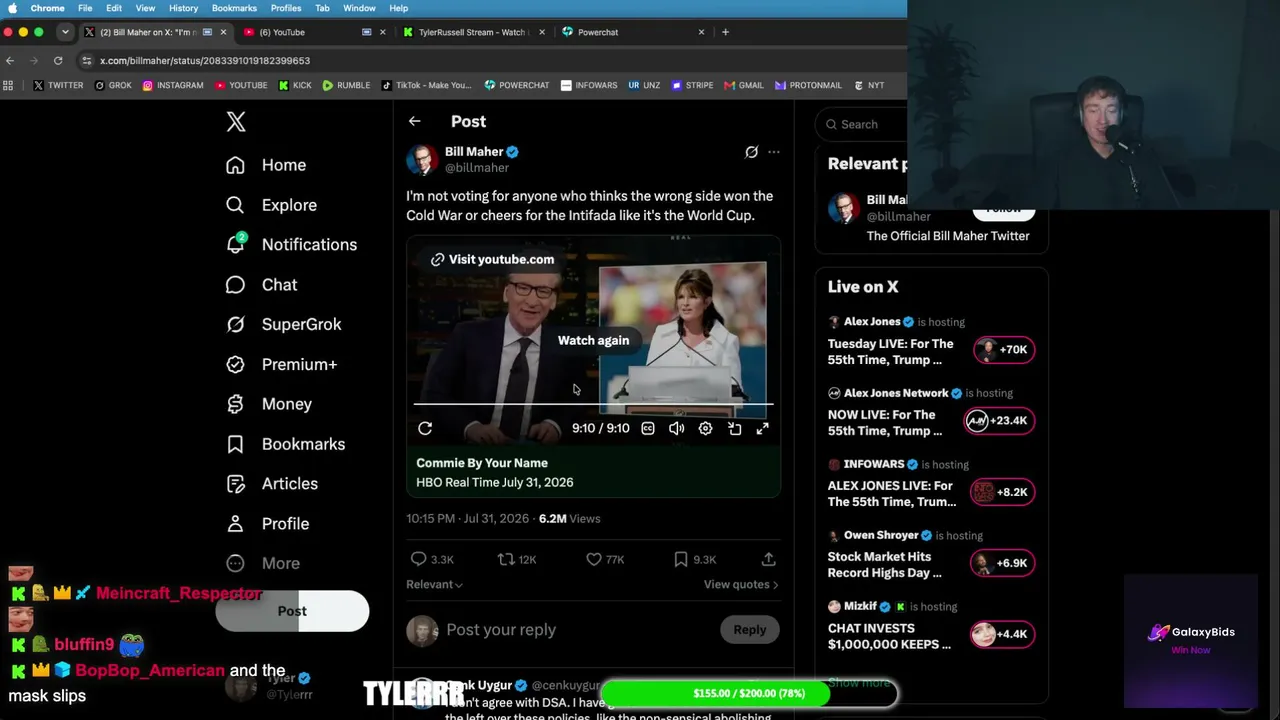Open SuperGrok in the X sidebar

tap(283, 324)
